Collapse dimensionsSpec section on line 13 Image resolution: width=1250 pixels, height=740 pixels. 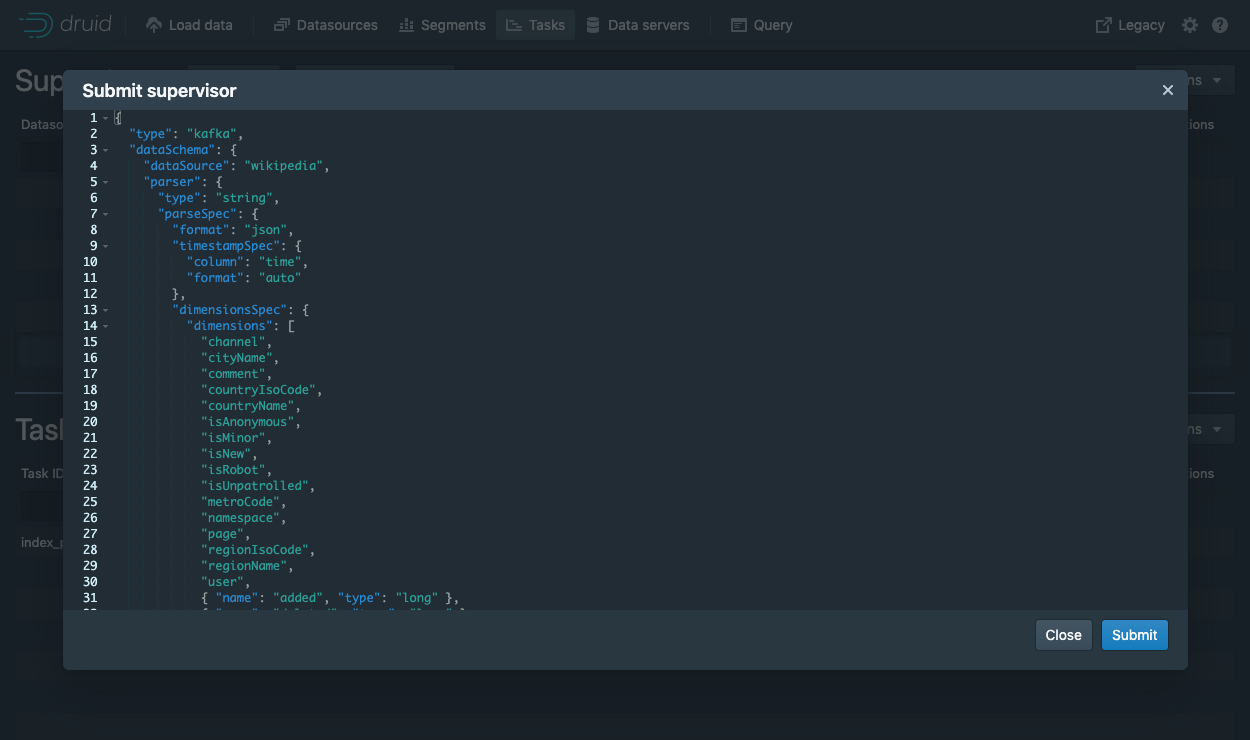pos(106,310)
